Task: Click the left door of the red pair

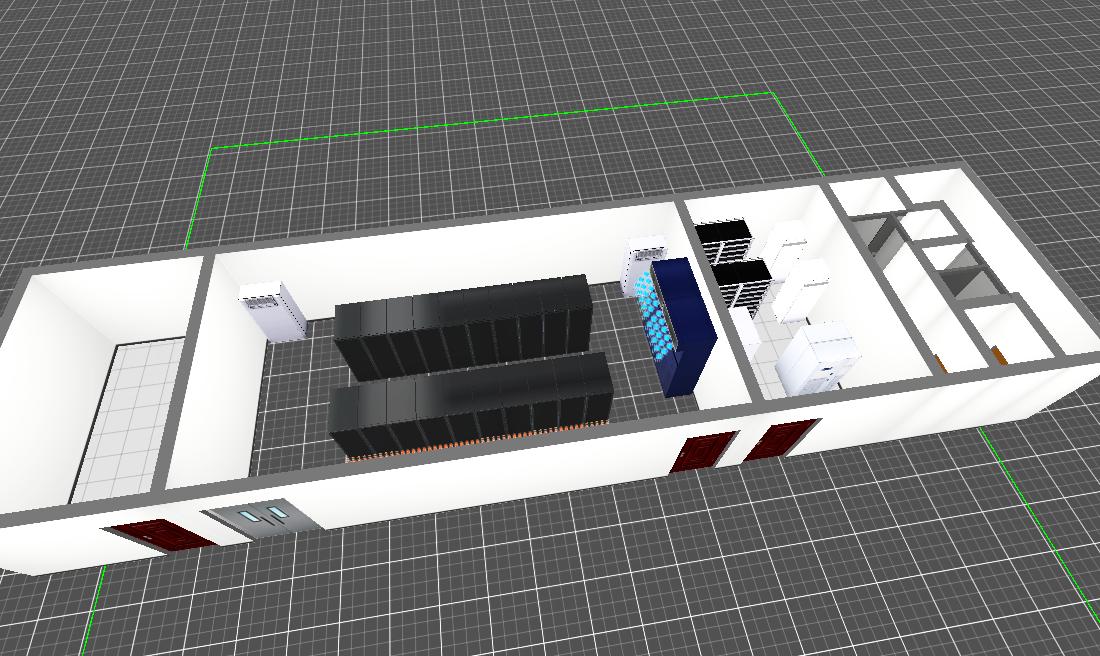Action: 704,451
